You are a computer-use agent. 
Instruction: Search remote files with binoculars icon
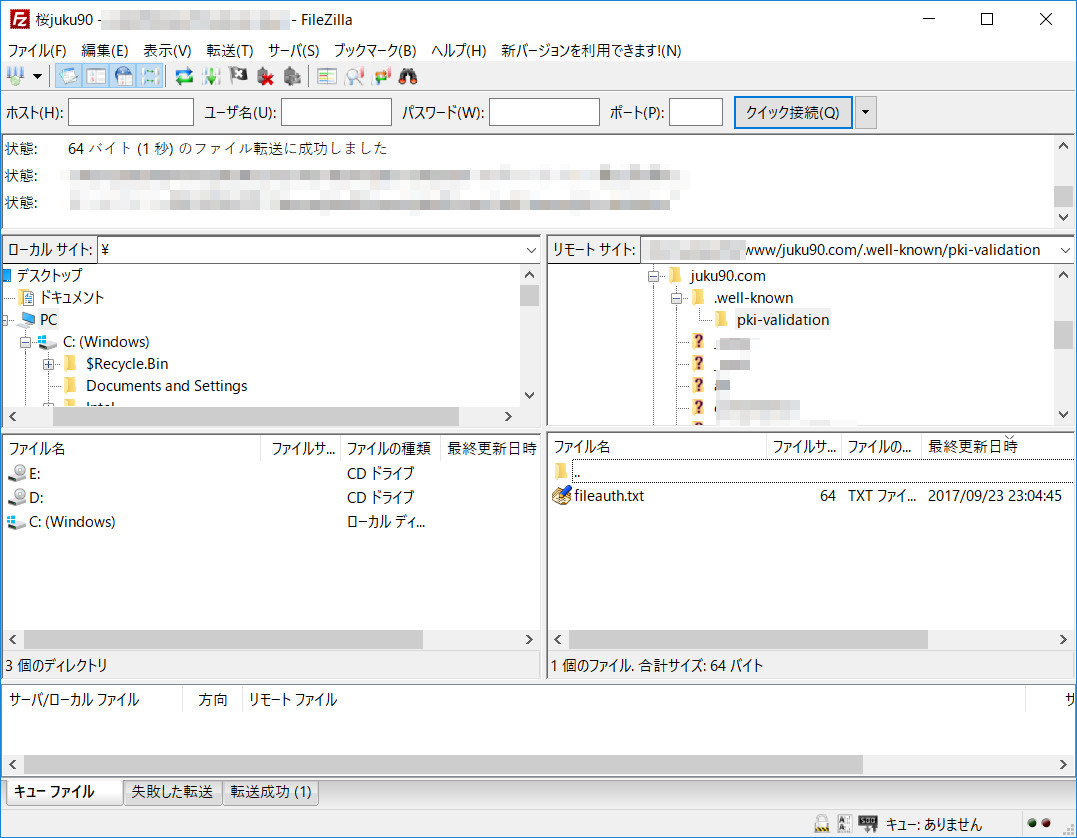(408, 76)
